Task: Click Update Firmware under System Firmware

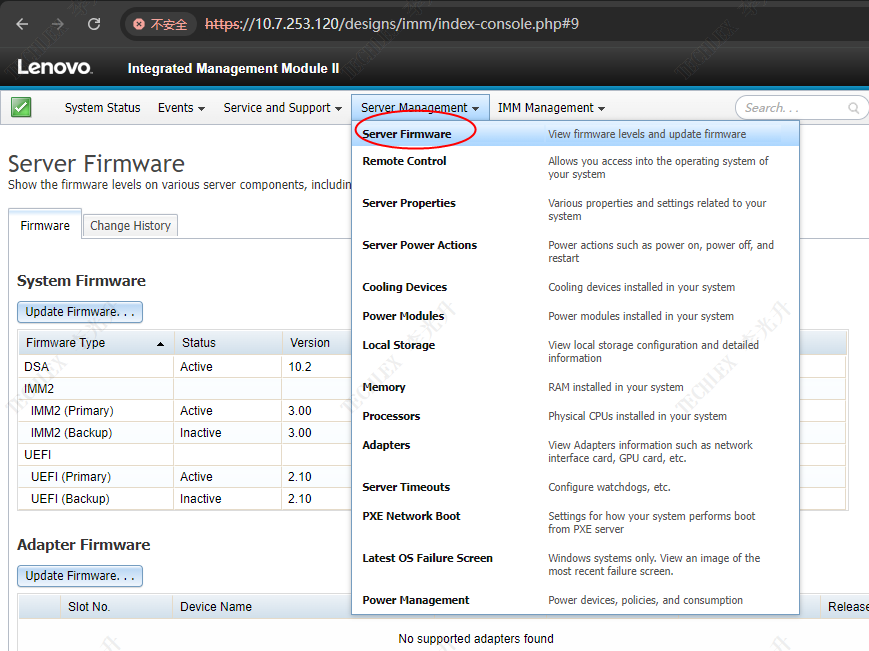Action: [x=80, y=312]
